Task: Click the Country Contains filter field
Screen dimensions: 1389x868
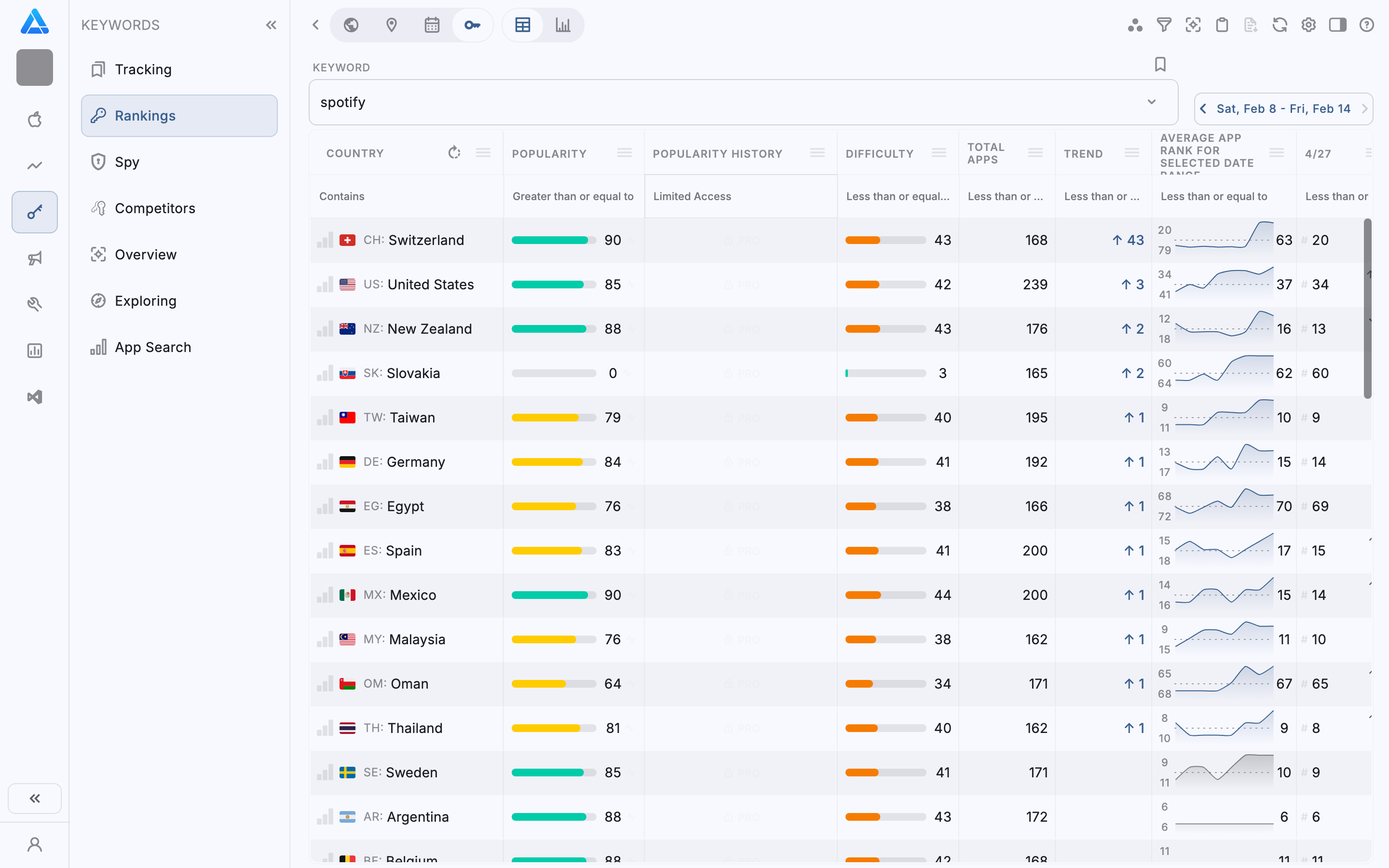Action: pos(405,196)
